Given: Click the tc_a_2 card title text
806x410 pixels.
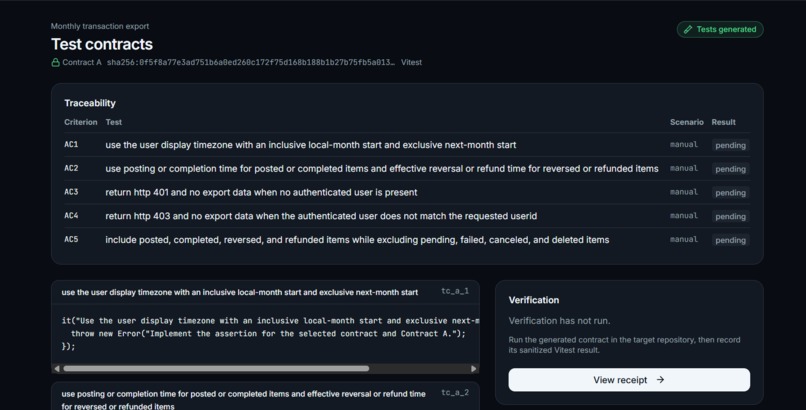Looking at the screenshot, I should point(244,400).
